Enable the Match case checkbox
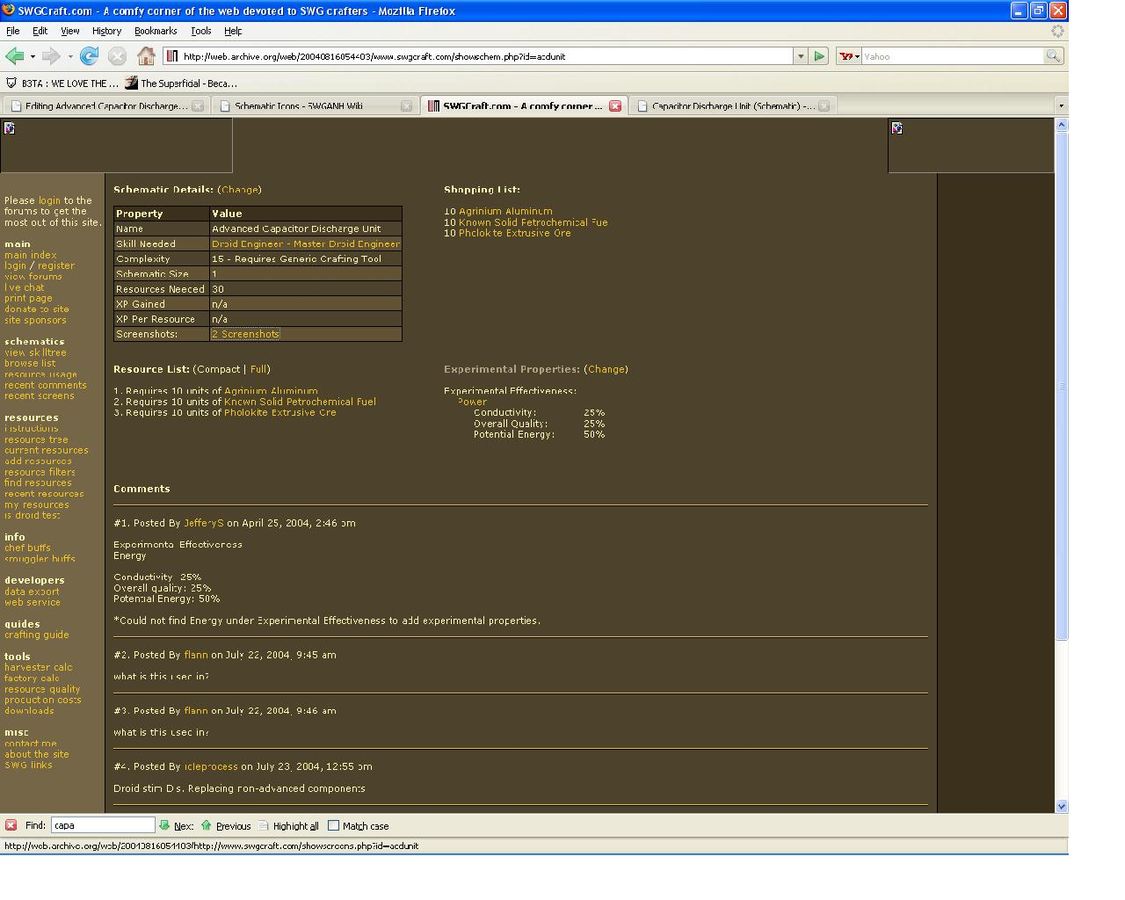The image size is (1125, 900). 334,826
